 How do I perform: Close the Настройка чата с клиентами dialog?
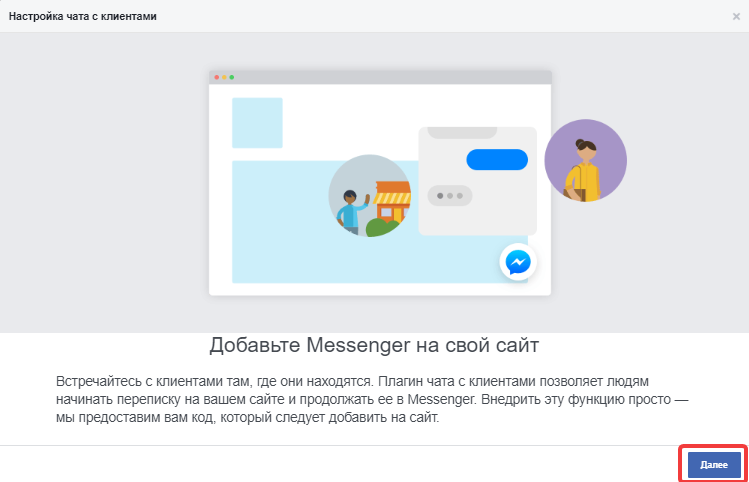[x=736, y=17]
